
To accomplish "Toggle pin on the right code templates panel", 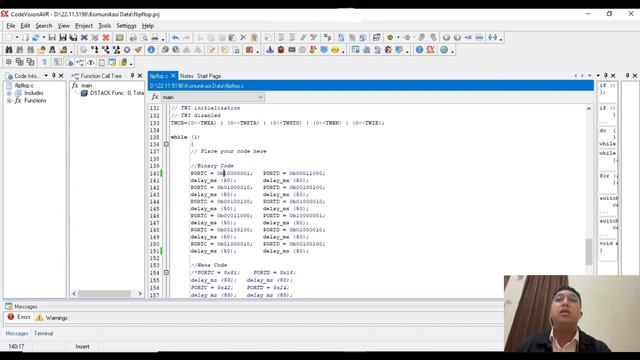I will tap(606, 76).
